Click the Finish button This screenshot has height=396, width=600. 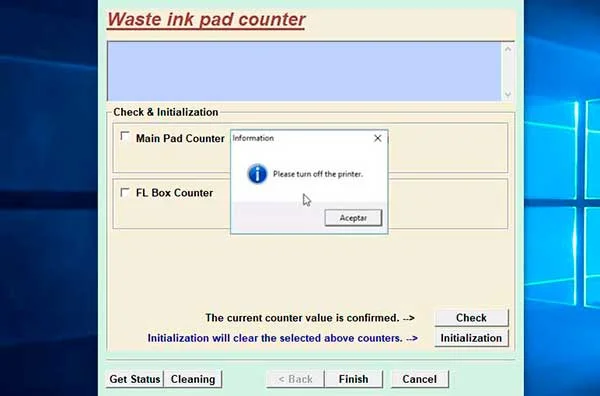pos(353,379)
